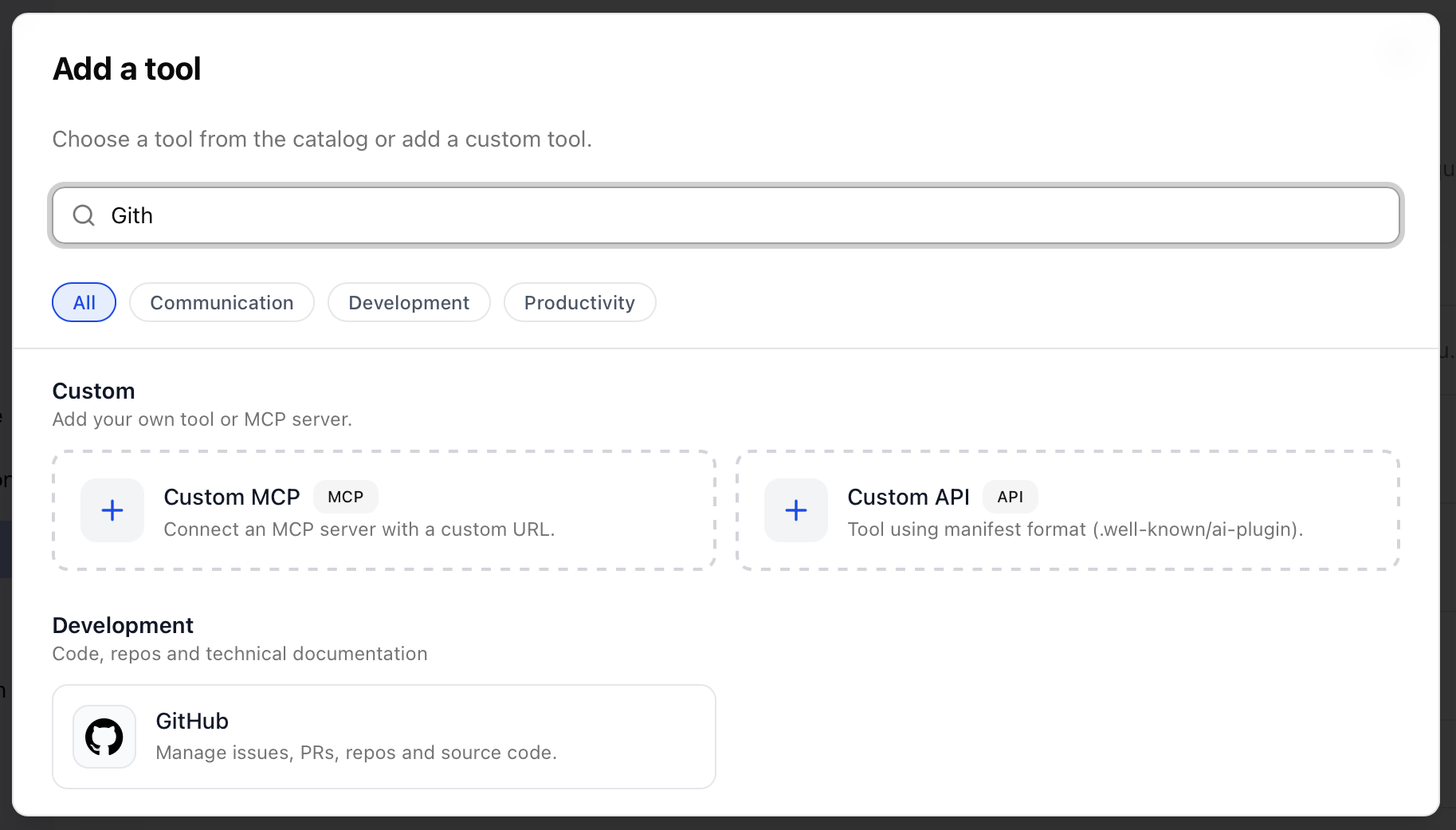Filter tools by Development chip
This screenshot has height=830, width=1456.
(409, 302)
